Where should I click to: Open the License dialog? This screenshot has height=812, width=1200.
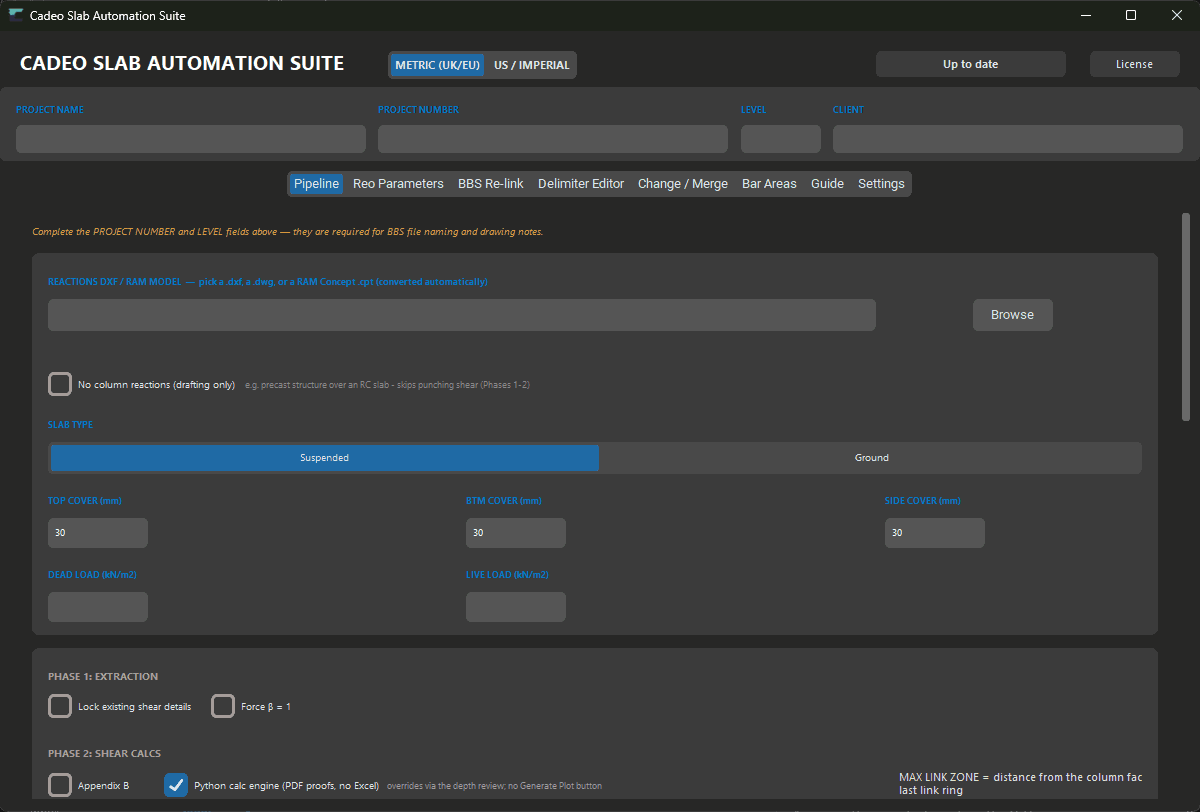point(1134,64)
